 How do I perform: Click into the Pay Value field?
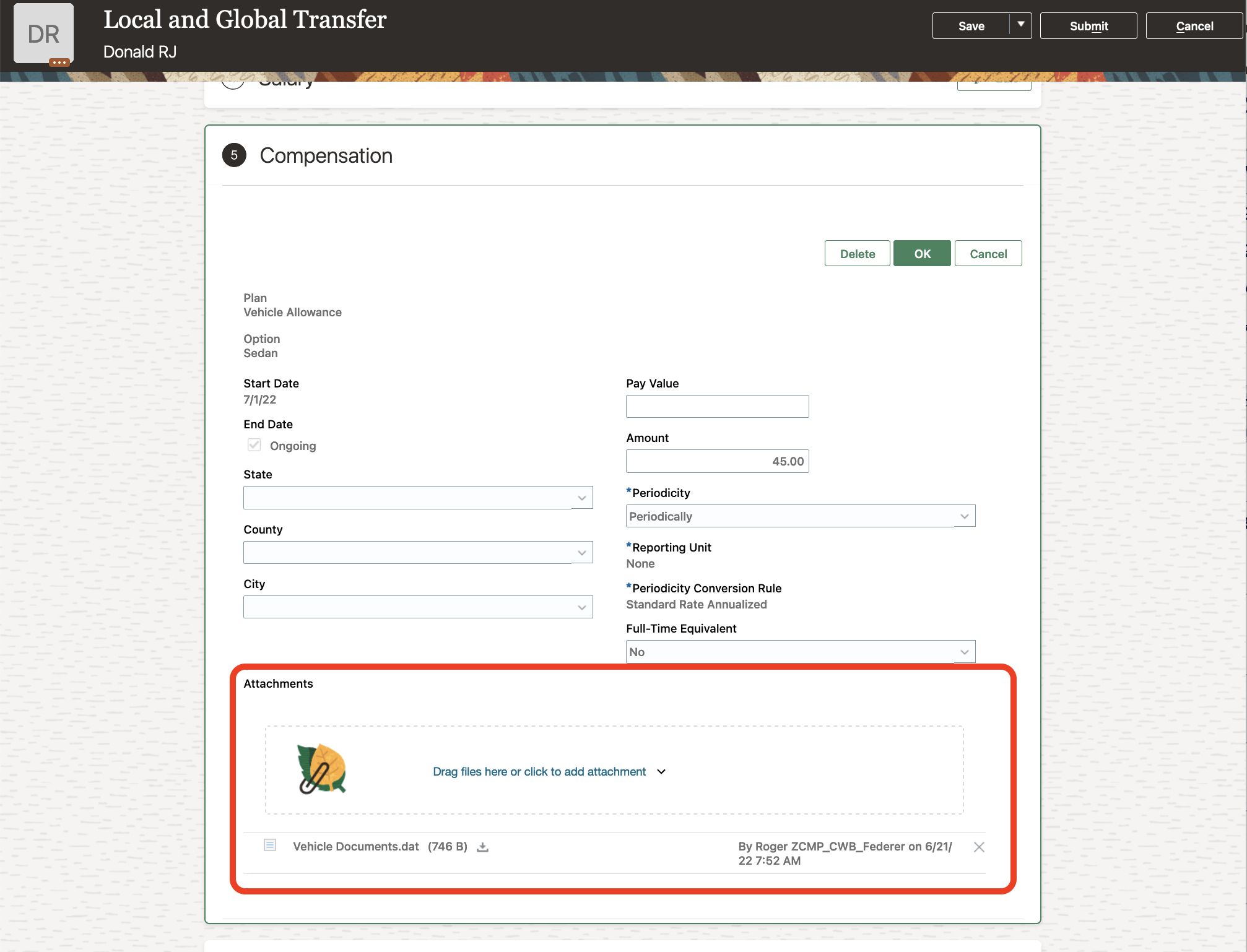[717, 407]
